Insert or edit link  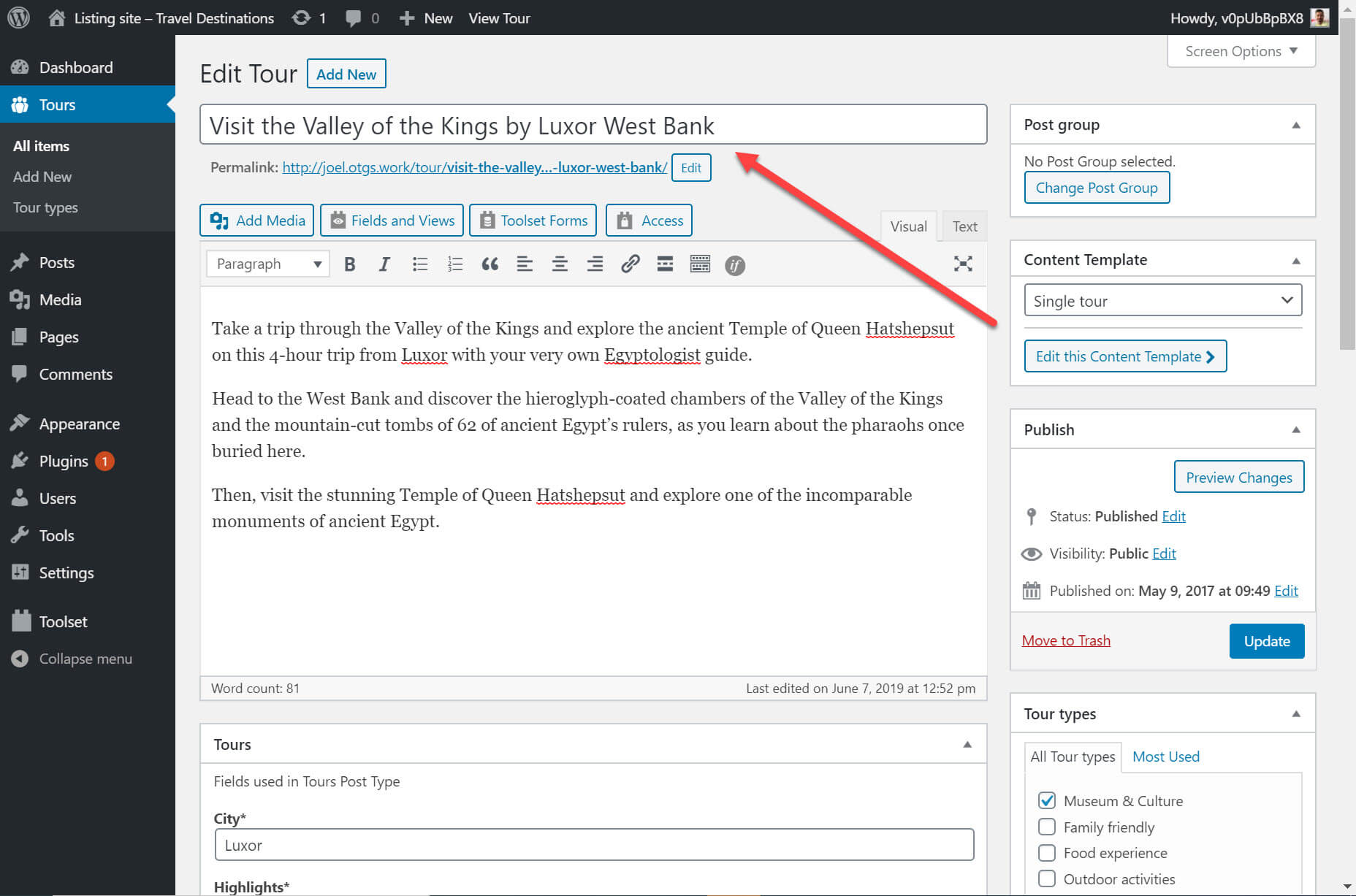coord(630,264)
